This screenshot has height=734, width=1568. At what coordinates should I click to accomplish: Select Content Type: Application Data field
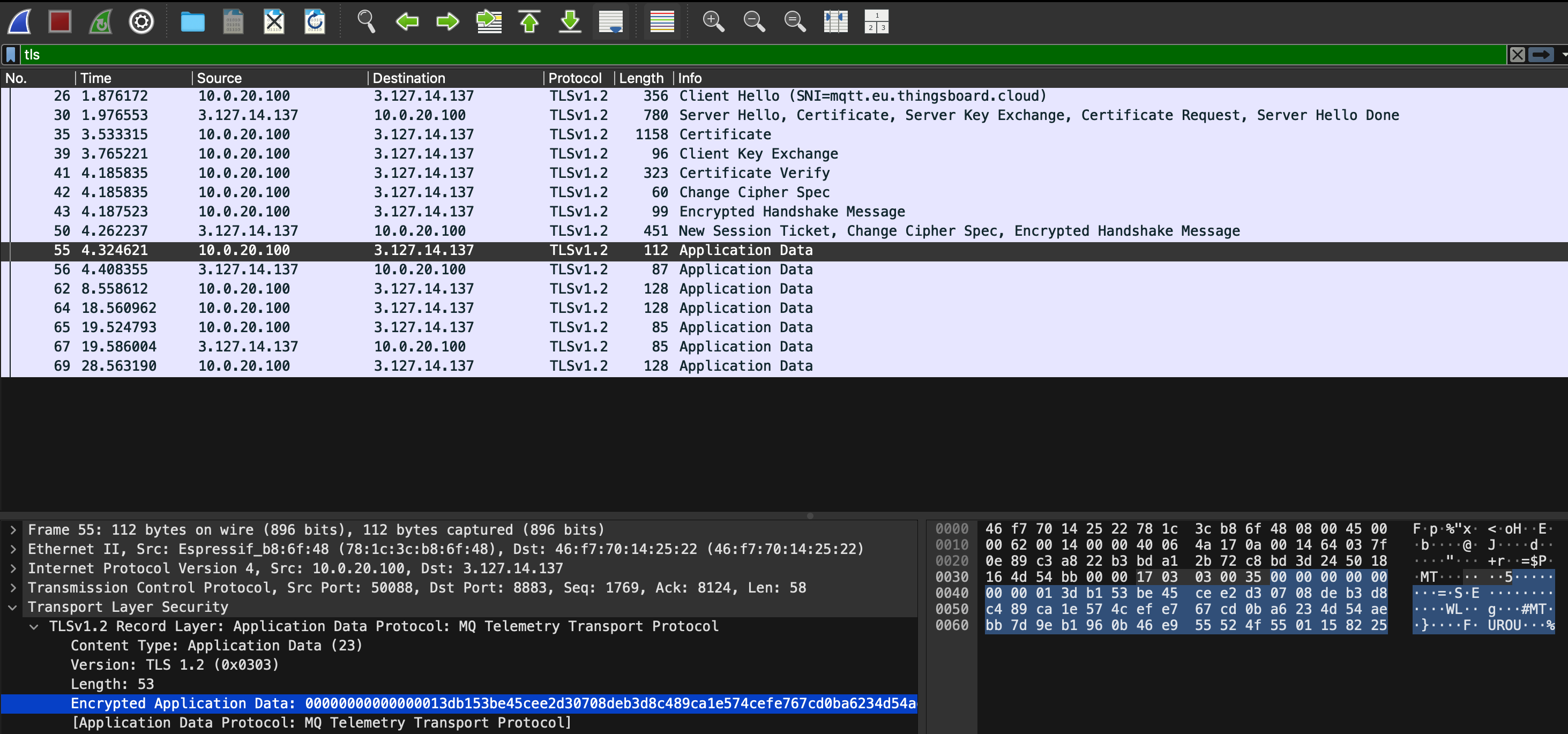pos(216,646)
